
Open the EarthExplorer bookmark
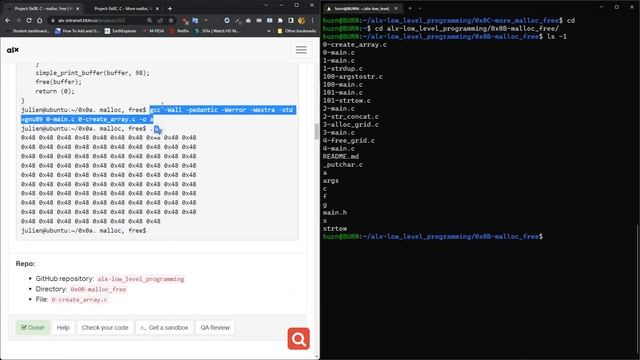120,31
